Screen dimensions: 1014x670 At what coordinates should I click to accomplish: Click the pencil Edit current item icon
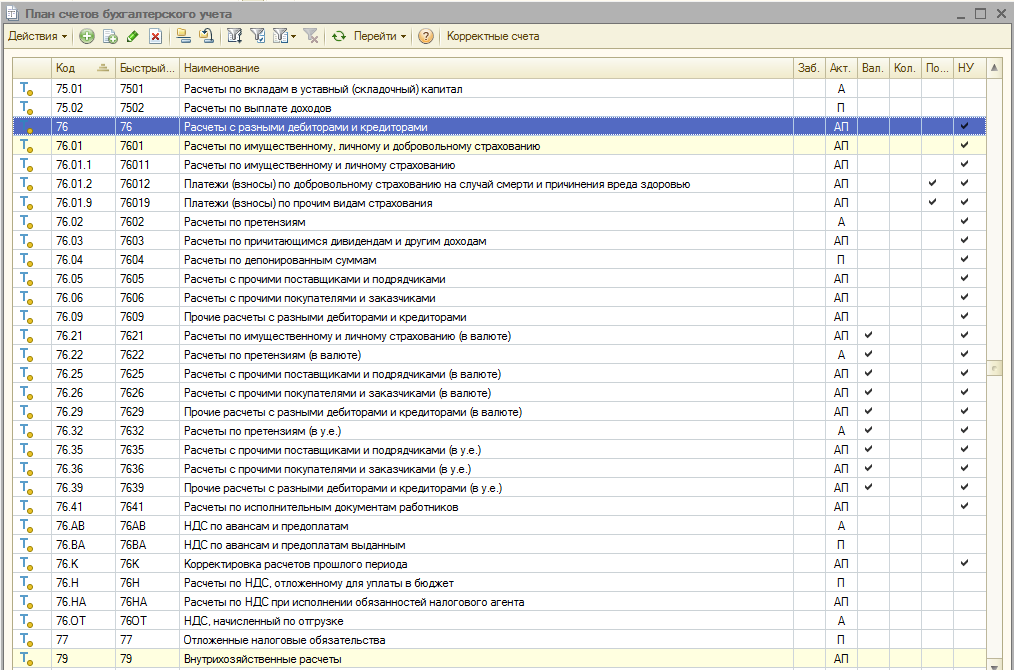[132, 37]
